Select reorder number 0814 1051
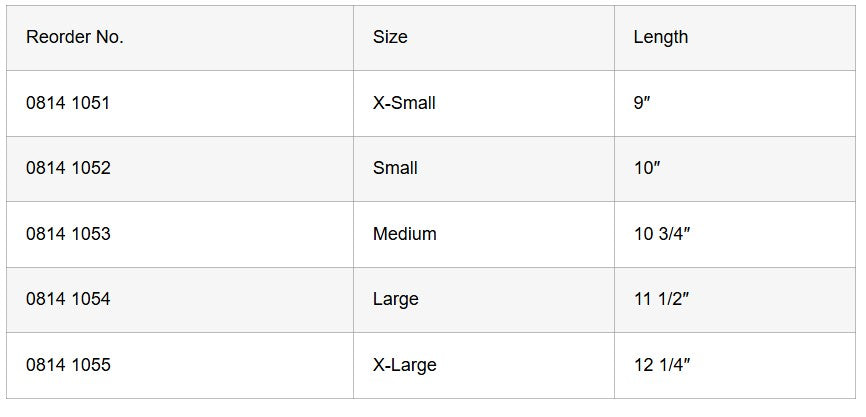 click(x=68, y=103)
